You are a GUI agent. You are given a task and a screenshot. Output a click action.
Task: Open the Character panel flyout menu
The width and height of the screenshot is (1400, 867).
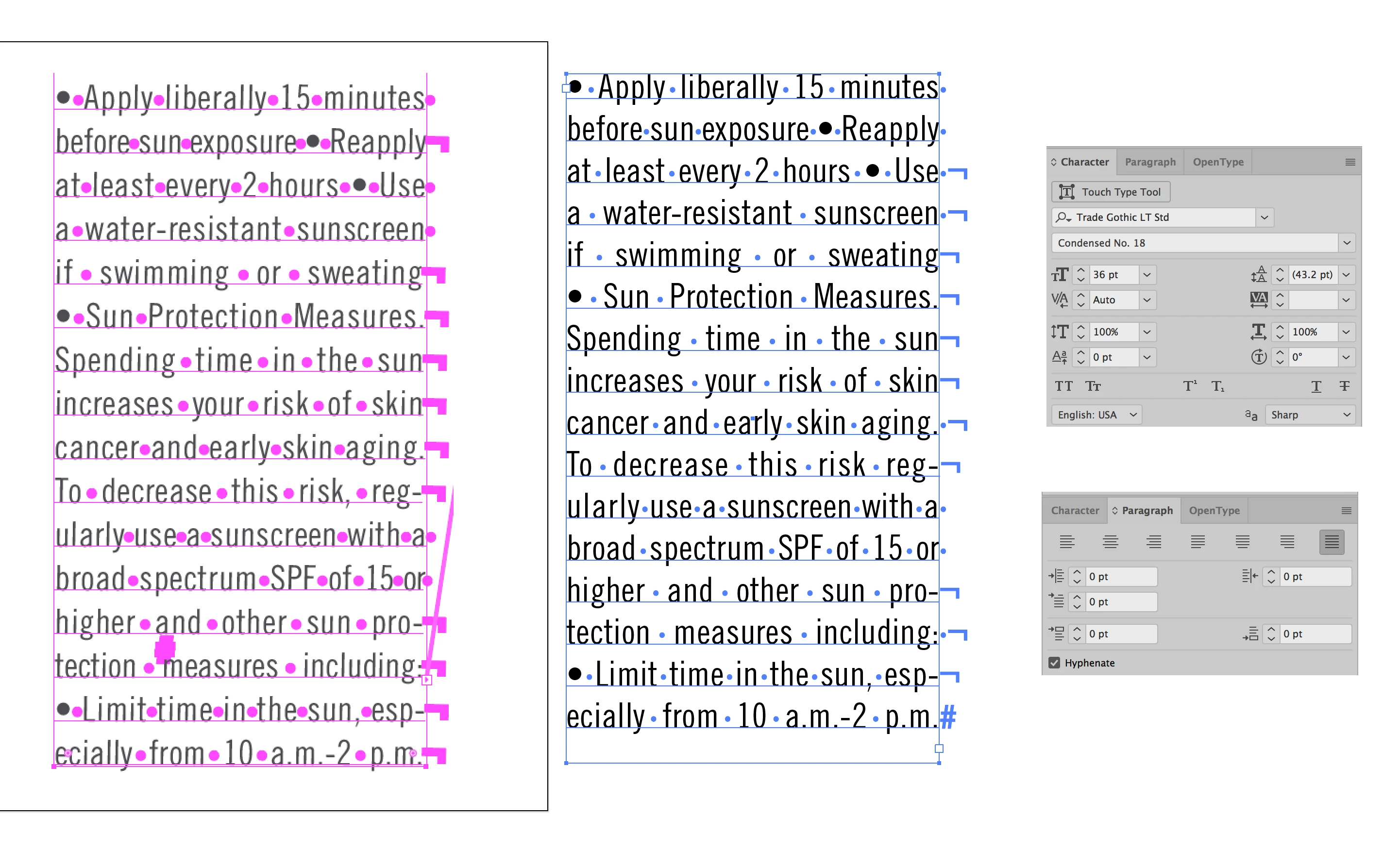[1349, 162]
